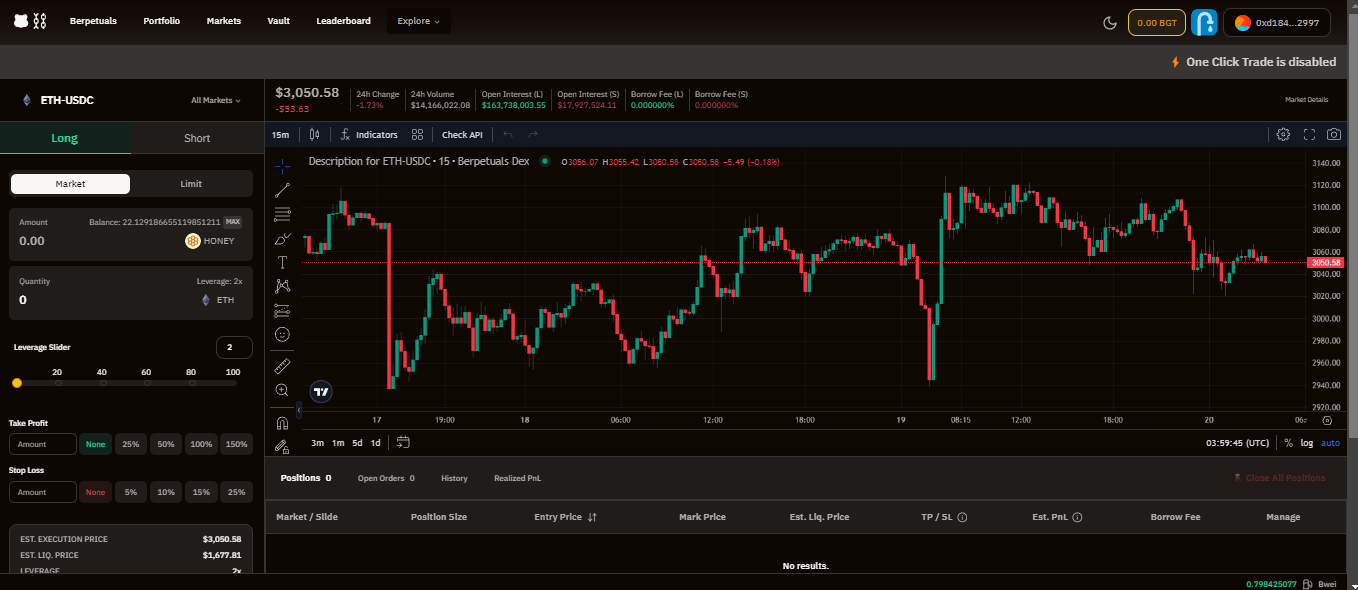
Task: Open the 15m interval selector
Action: coord(281,134)
